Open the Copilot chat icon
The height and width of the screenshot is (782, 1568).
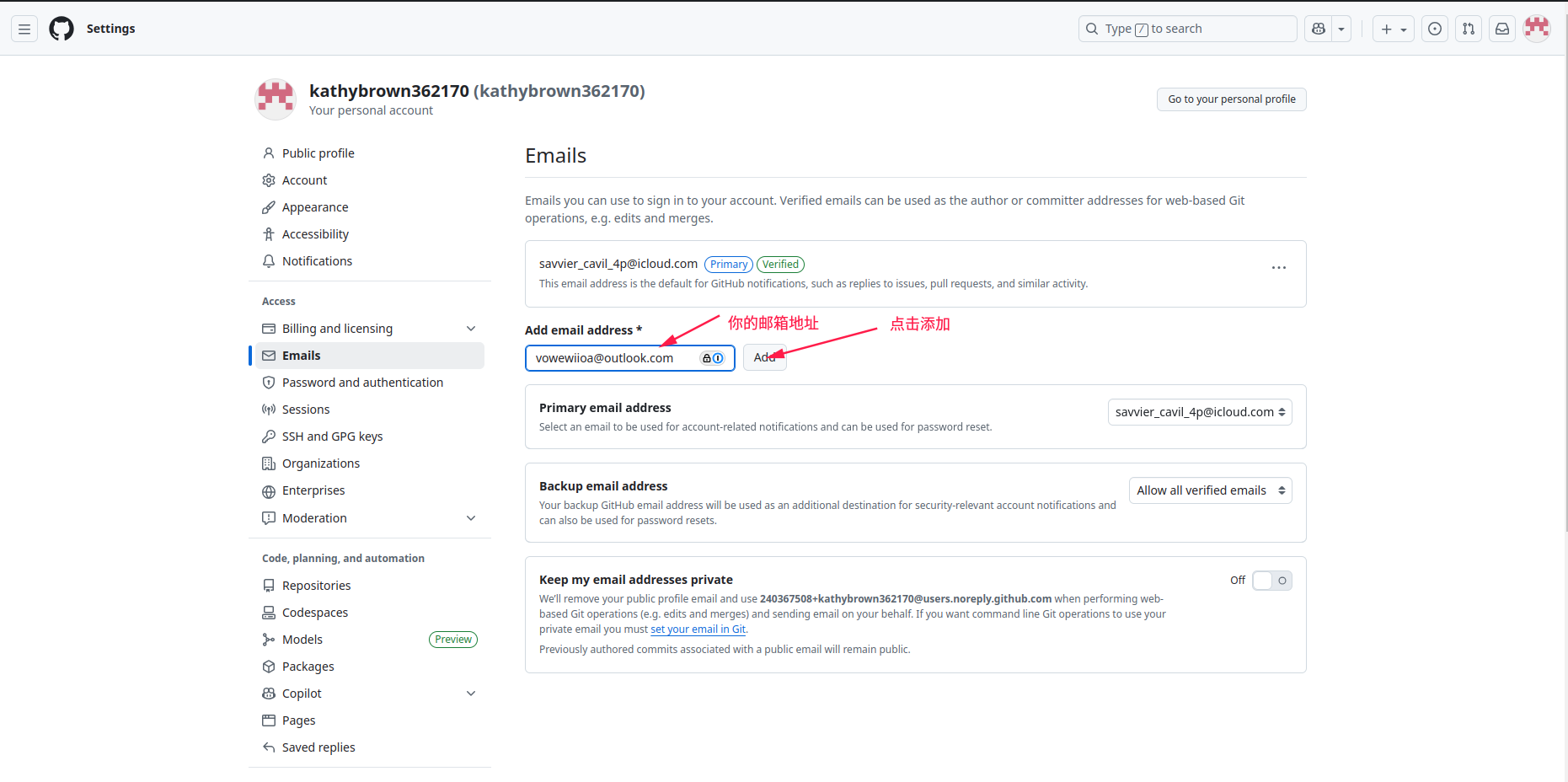(1319, 29)
